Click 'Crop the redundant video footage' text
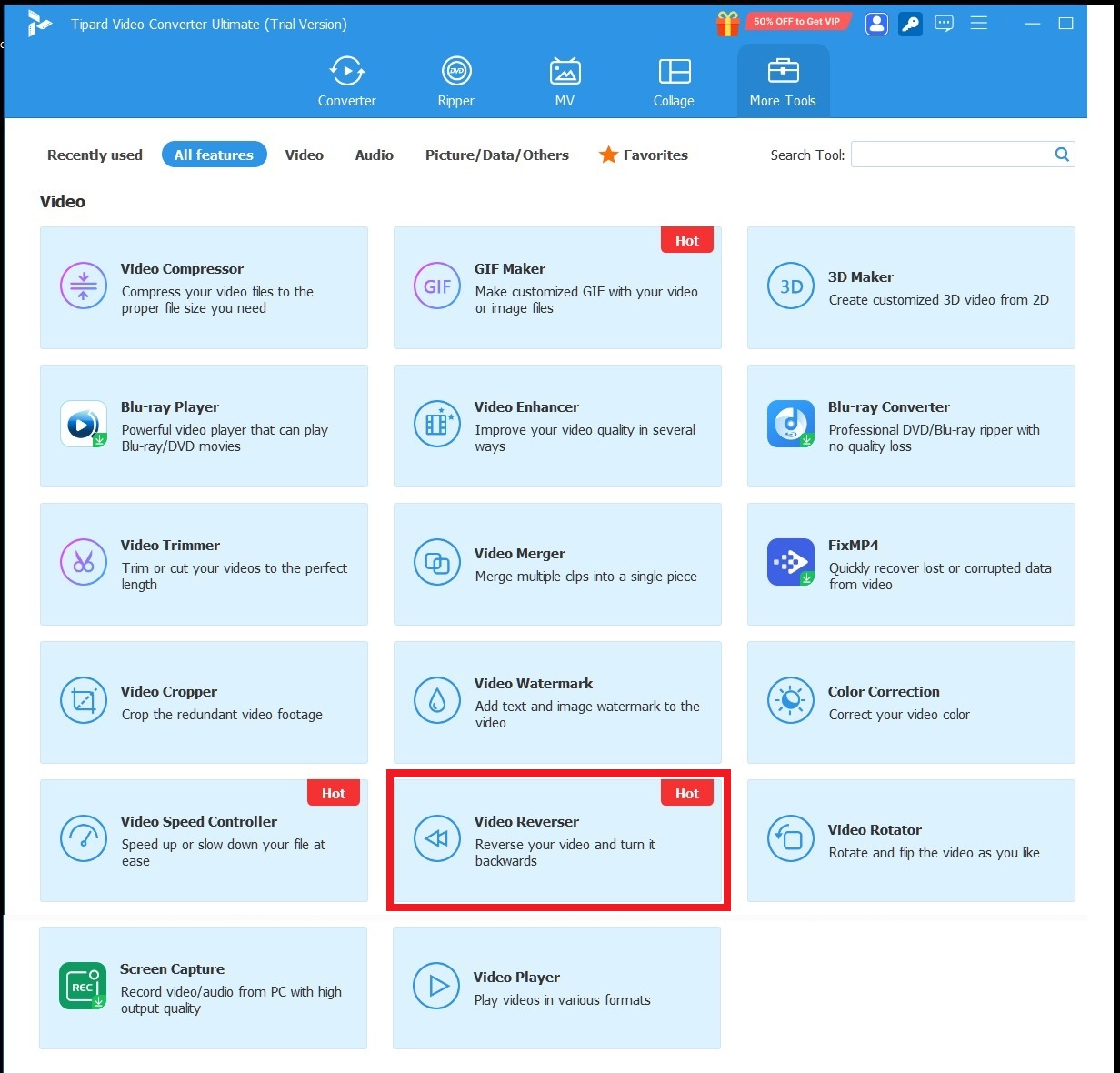Screen dimensions: 1120x1073 222,715
